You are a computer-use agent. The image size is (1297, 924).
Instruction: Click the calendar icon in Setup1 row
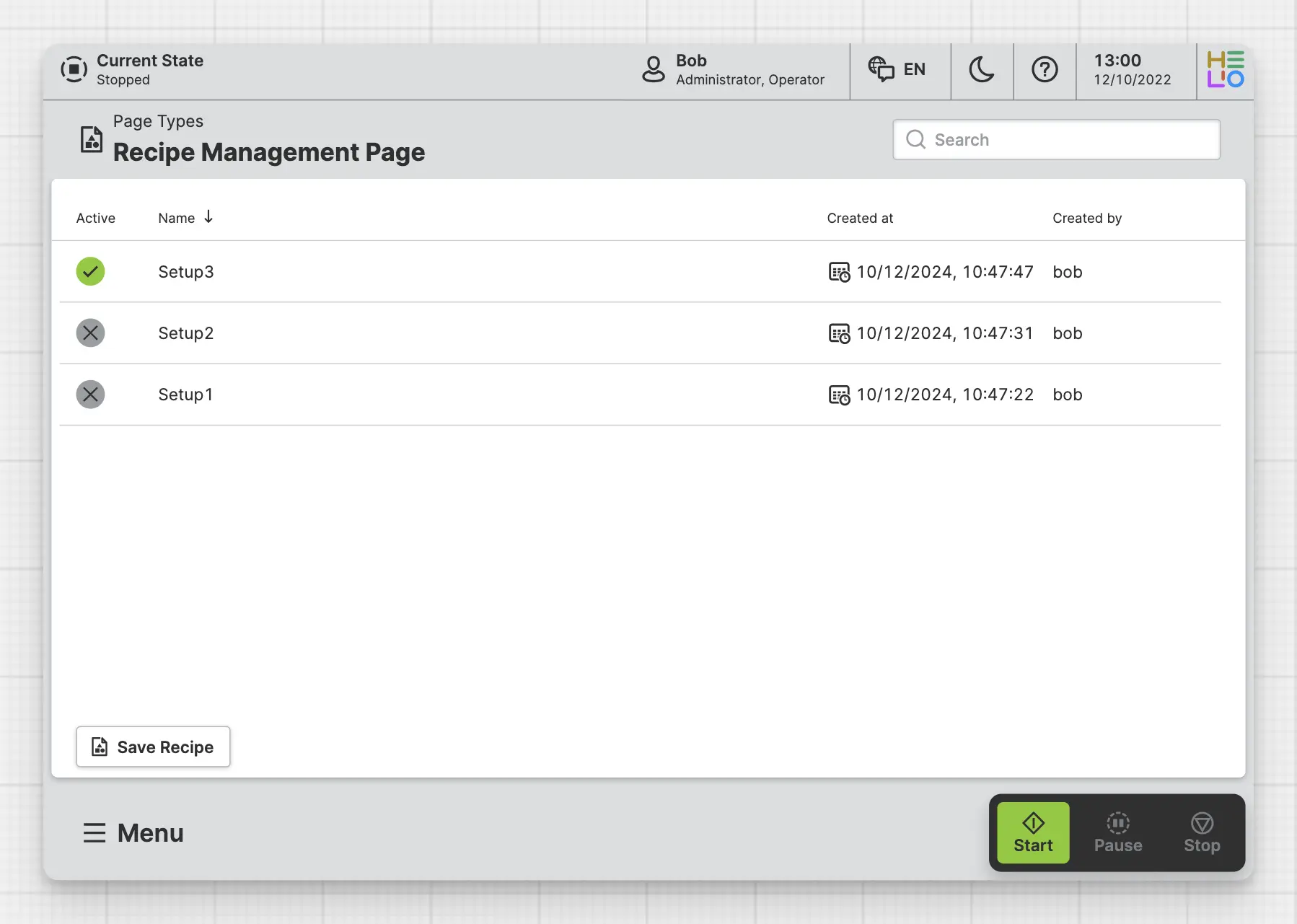[x=839, y=395]
